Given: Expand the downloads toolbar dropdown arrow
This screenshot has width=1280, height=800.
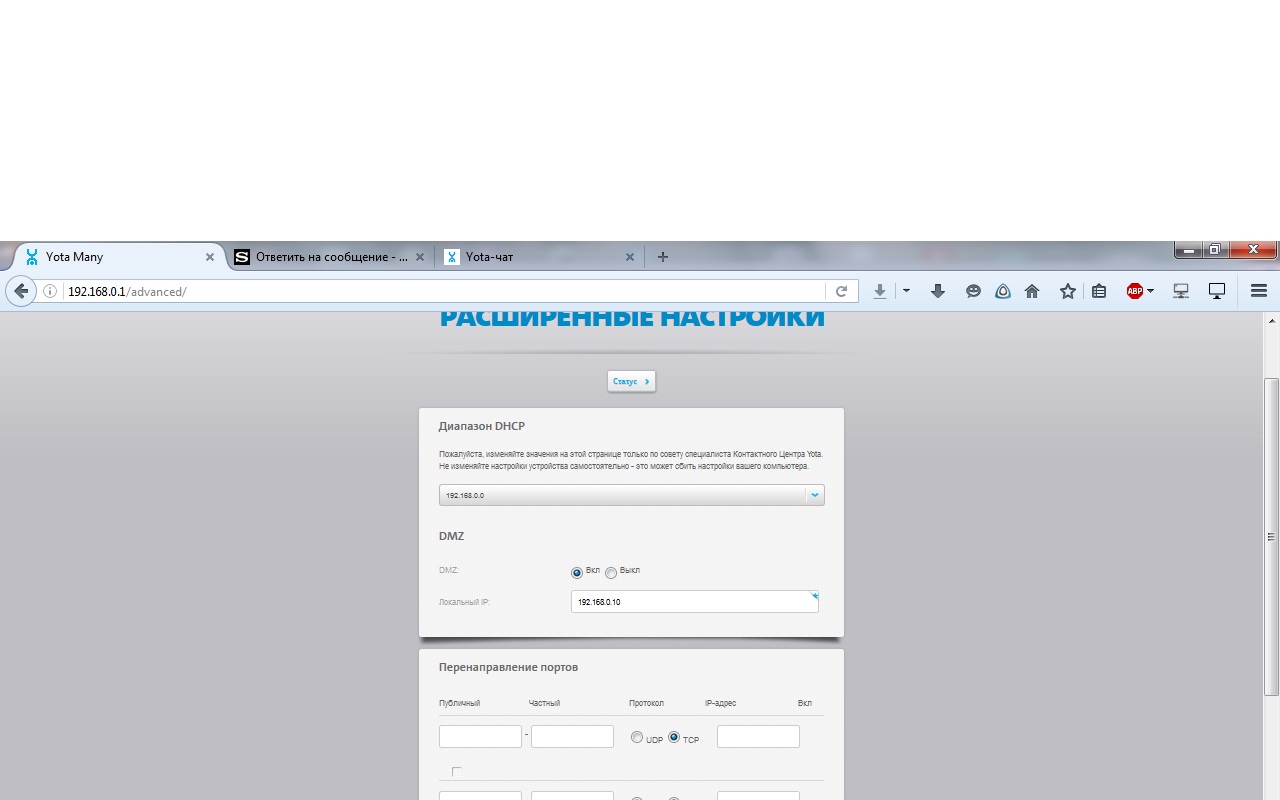Looking at the screenshot, I should point(906,291).
